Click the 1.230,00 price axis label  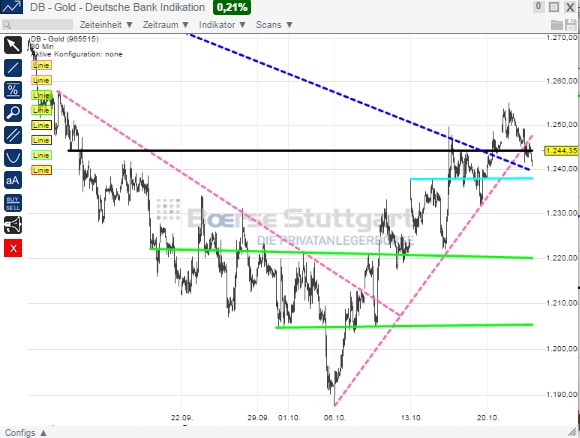pos(562,213)
